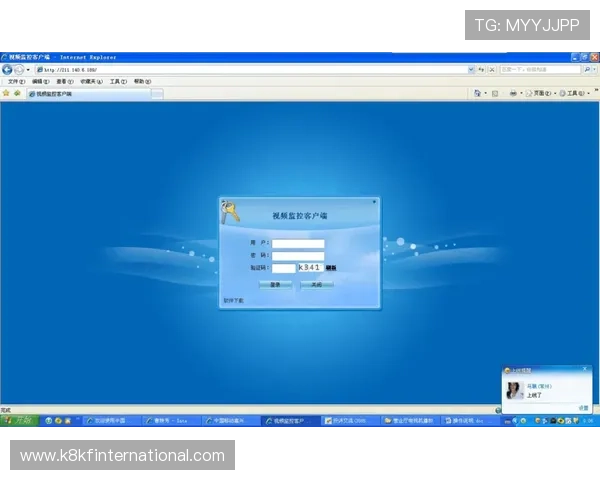Click the favorites star icon
This screenshot has height=480, width=600.
pos(6,93)
